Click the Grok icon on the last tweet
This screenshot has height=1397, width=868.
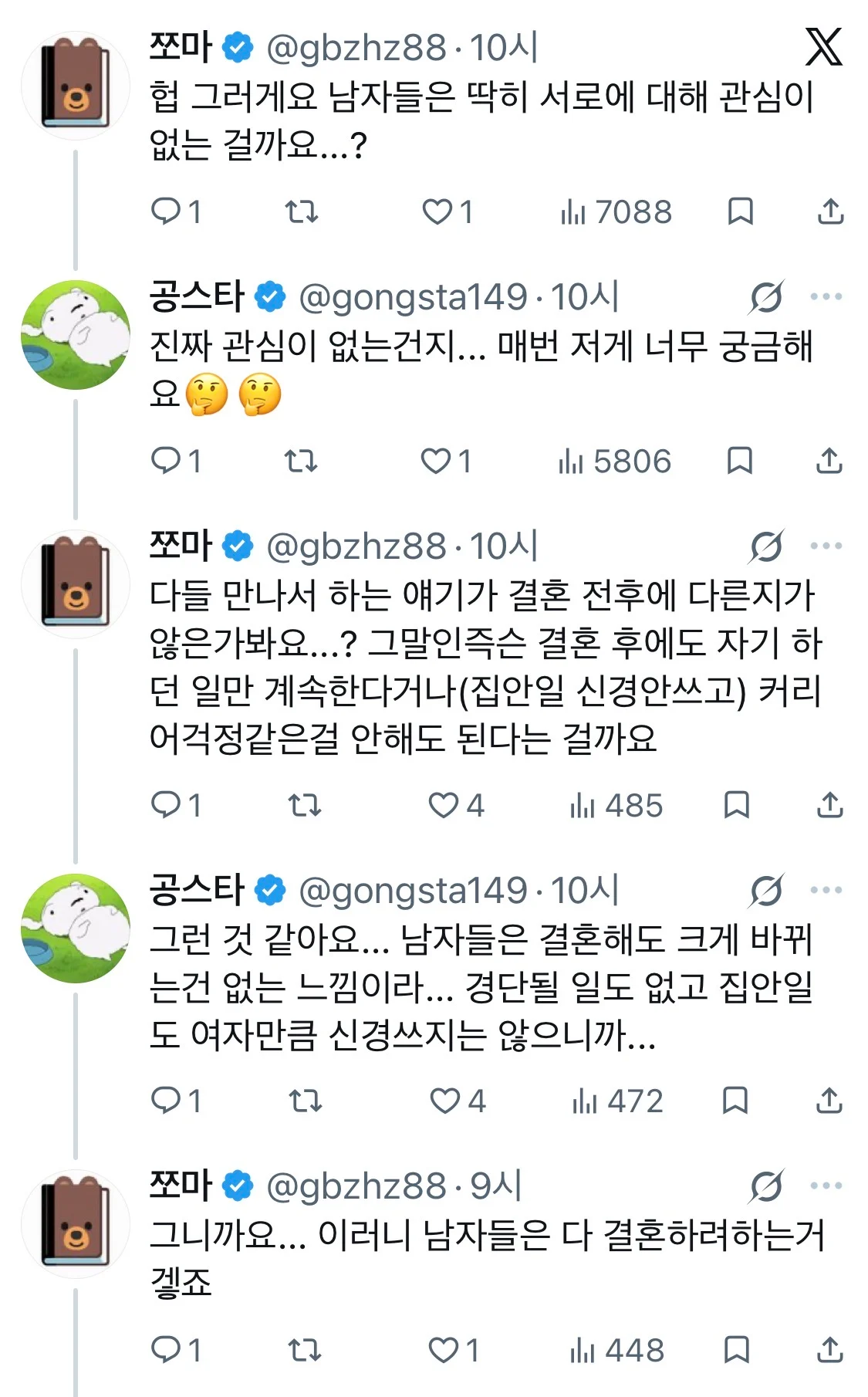[x=766, y=1186]
